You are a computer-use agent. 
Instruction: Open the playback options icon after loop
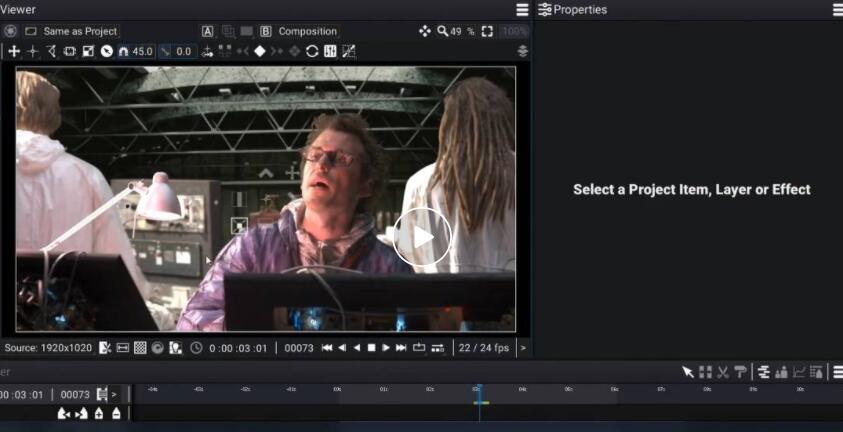tap(438, 348)
